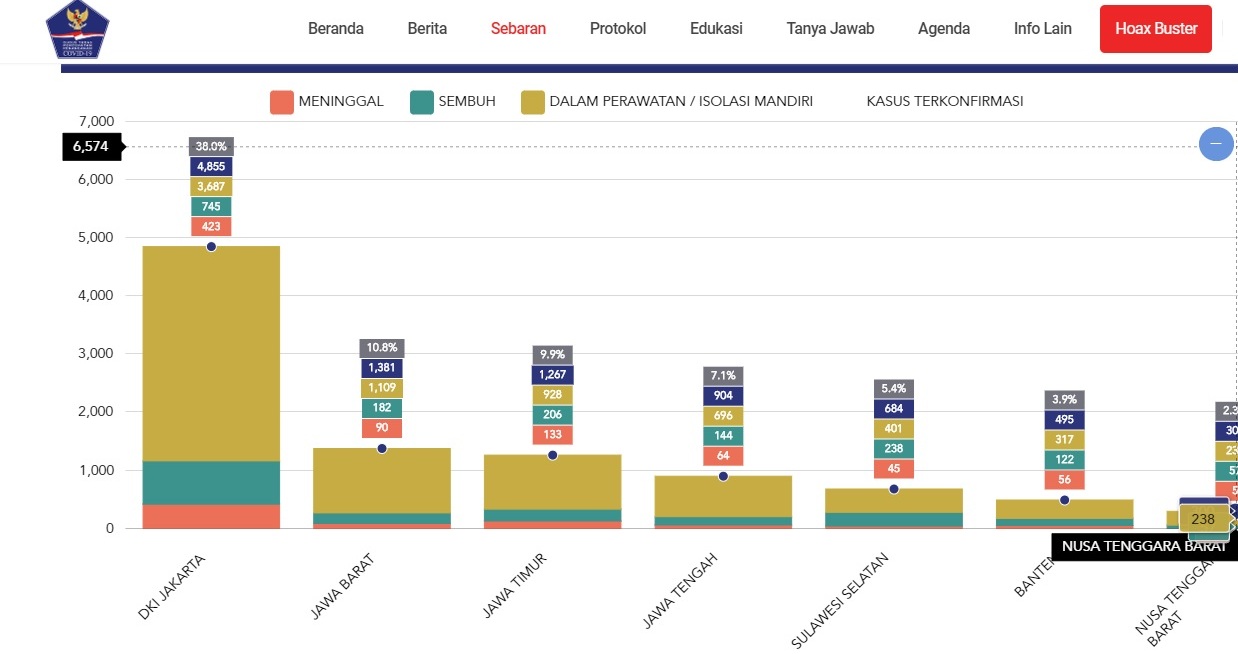Click the data point marker on Sulawesi Selatan bar
Screen dimensions: 1238x654
point(894,489)
